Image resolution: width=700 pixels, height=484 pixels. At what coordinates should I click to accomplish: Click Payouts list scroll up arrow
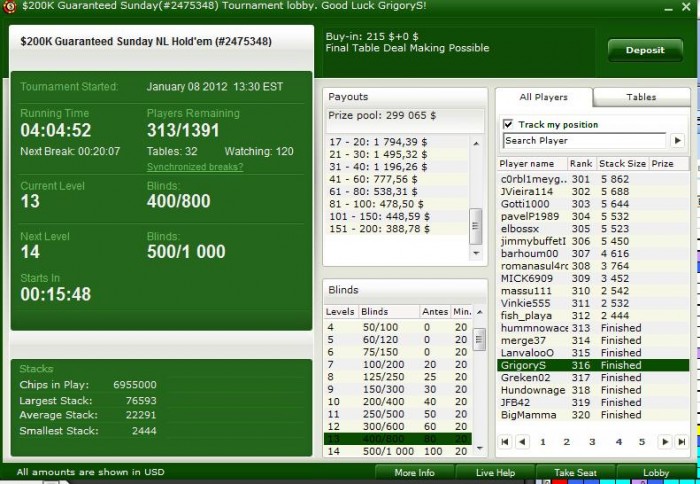coord(476,143)
